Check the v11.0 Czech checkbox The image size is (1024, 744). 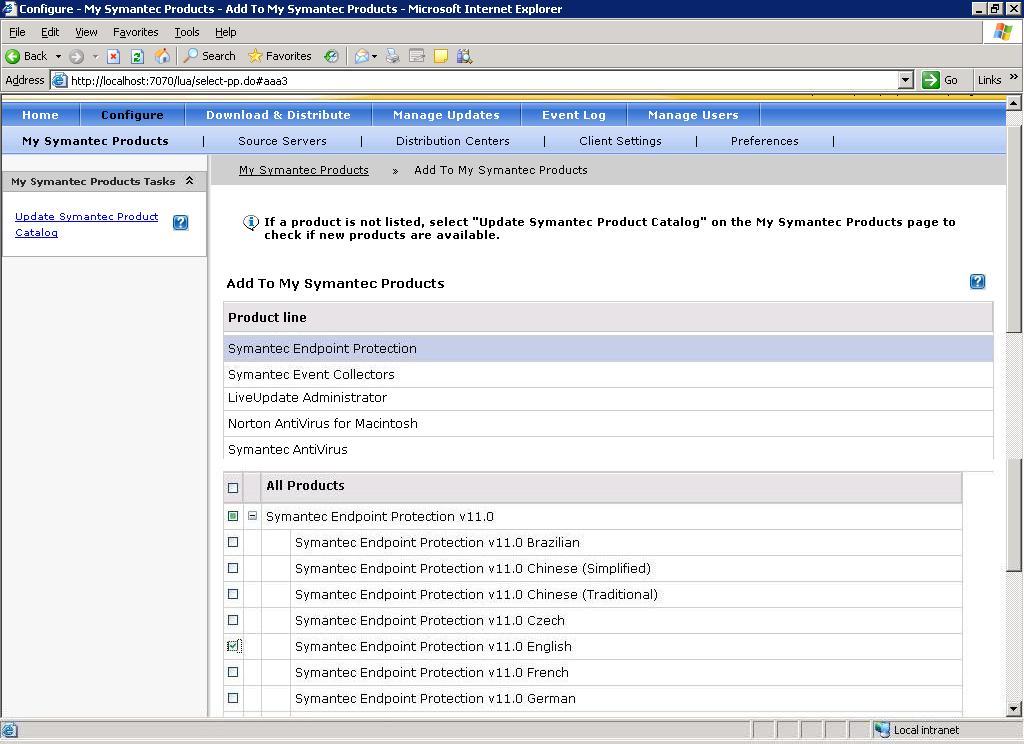pyautogui.click(x=233, y=620)
